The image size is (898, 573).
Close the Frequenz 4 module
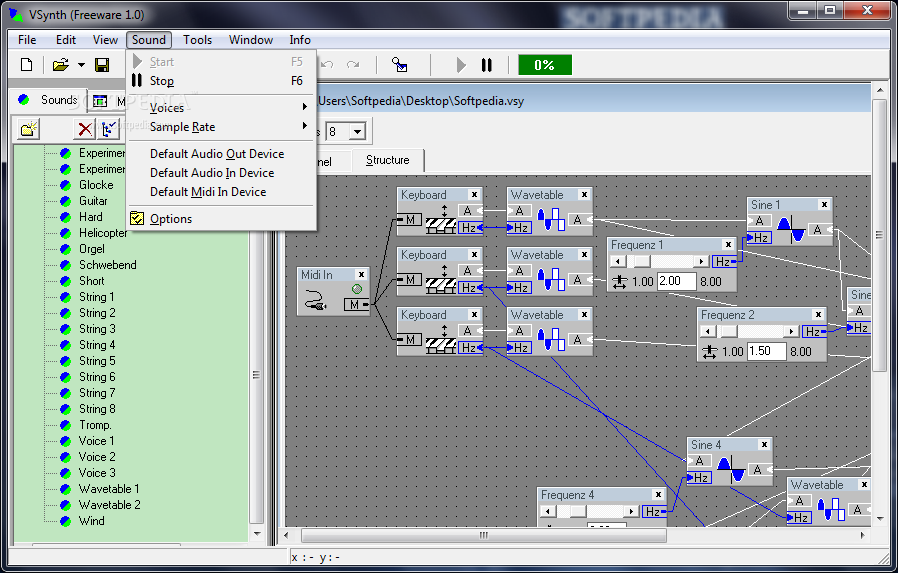(658, 495)
